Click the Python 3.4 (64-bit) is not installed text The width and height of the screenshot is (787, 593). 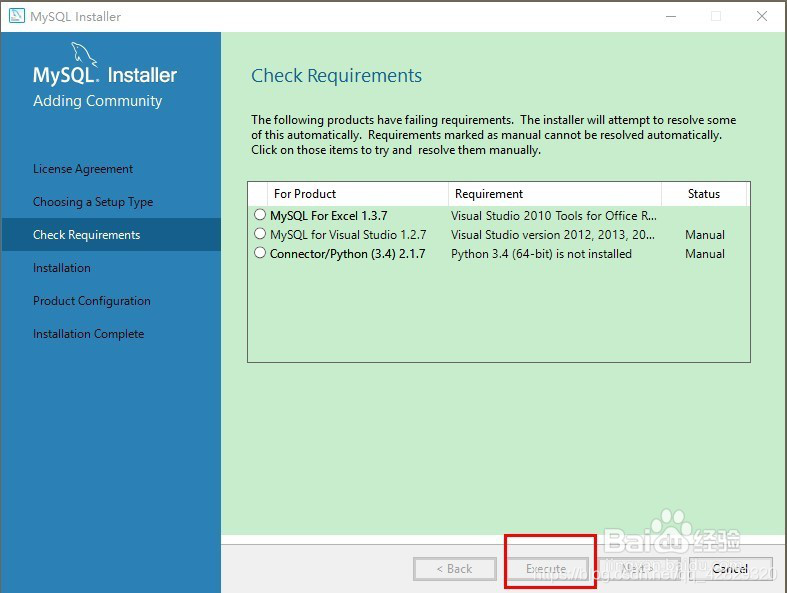[x=541, y=254]
